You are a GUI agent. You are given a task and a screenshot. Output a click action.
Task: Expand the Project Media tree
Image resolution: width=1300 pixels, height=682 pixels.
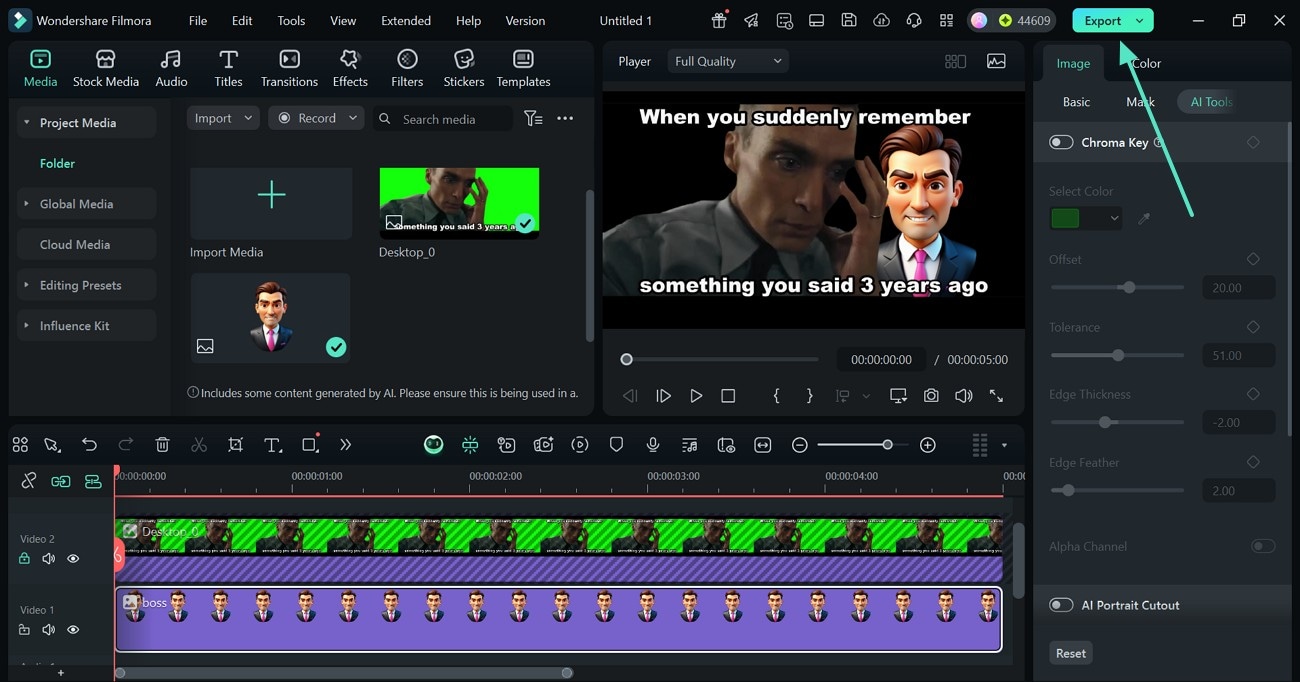click(26, 122)
